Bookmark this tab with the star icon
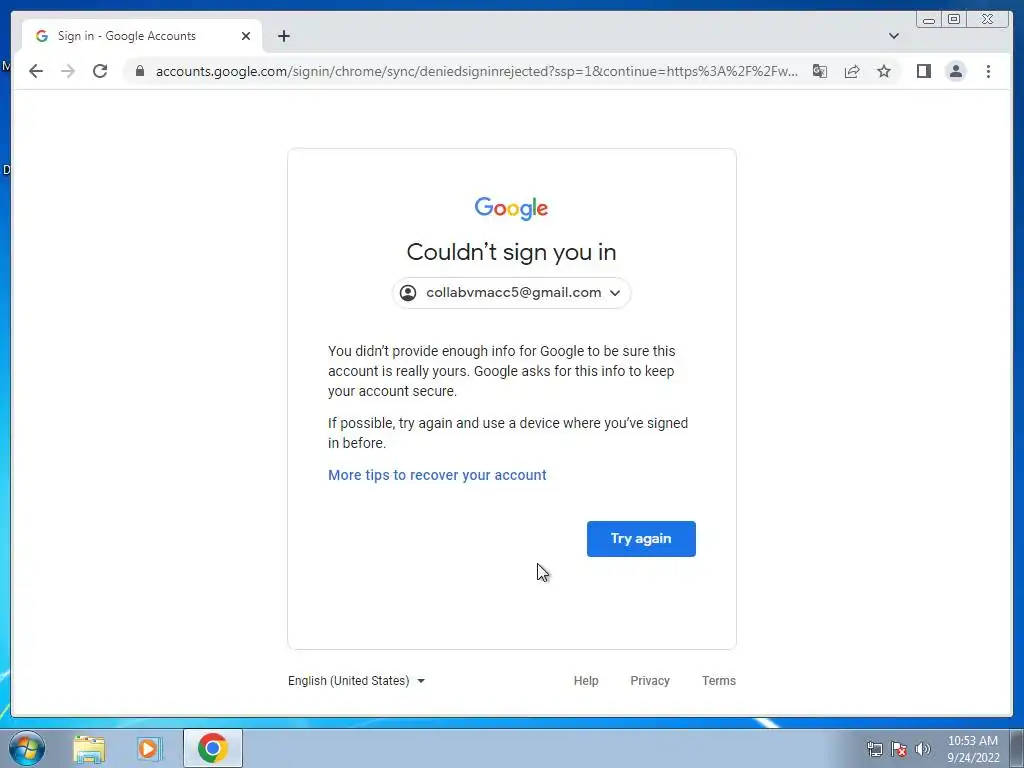 coord(884,71)
